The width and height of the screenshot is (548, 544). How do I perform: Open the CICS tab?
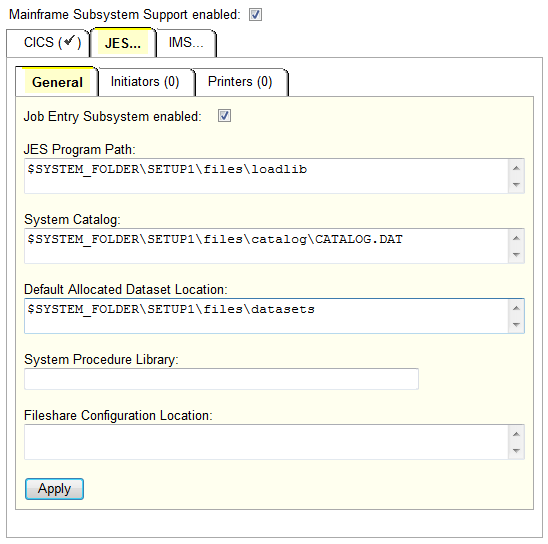pos(48,43)
